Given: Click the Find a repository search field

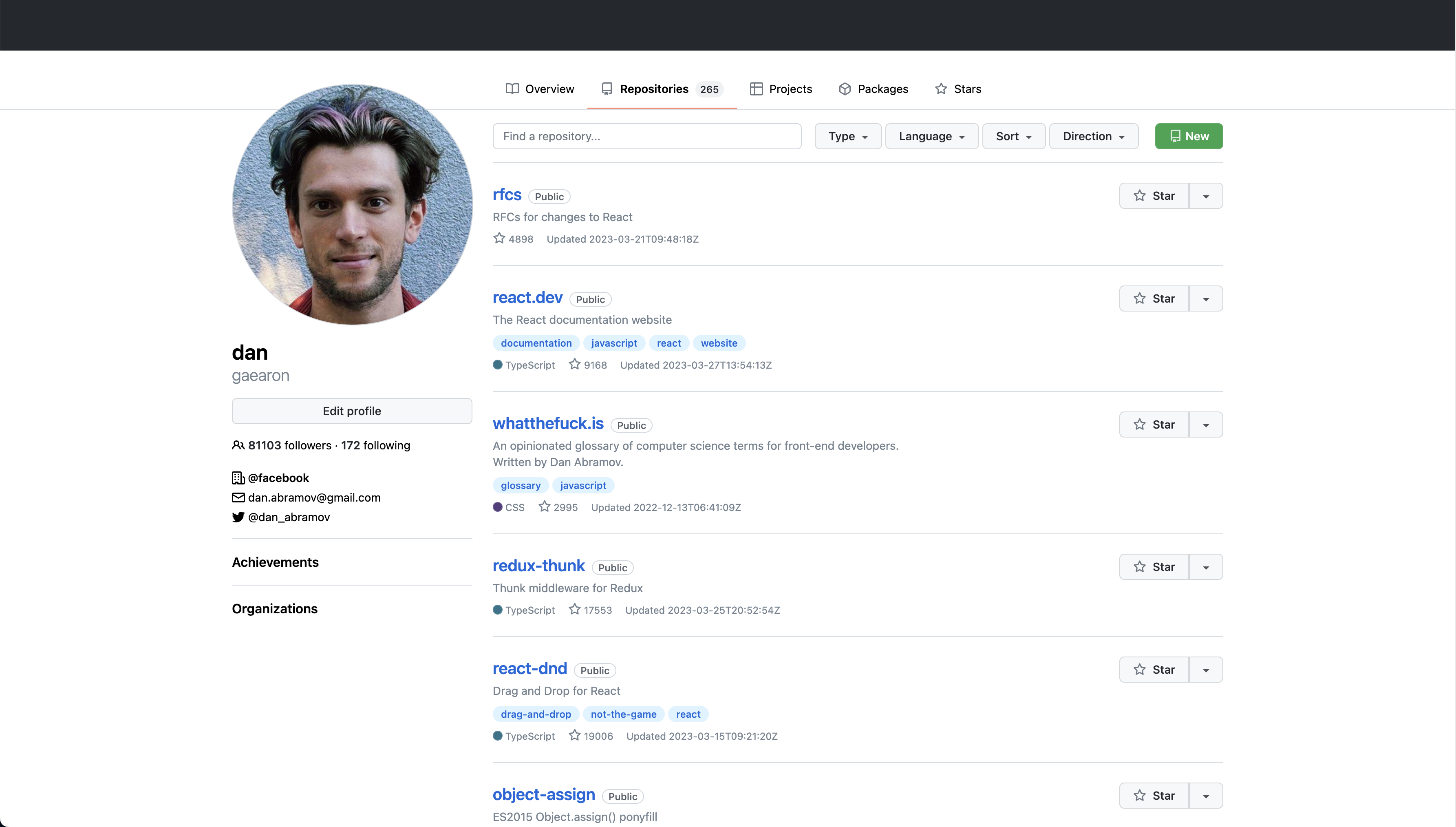Looking at the screenshot, I should (x=646, y=136).
